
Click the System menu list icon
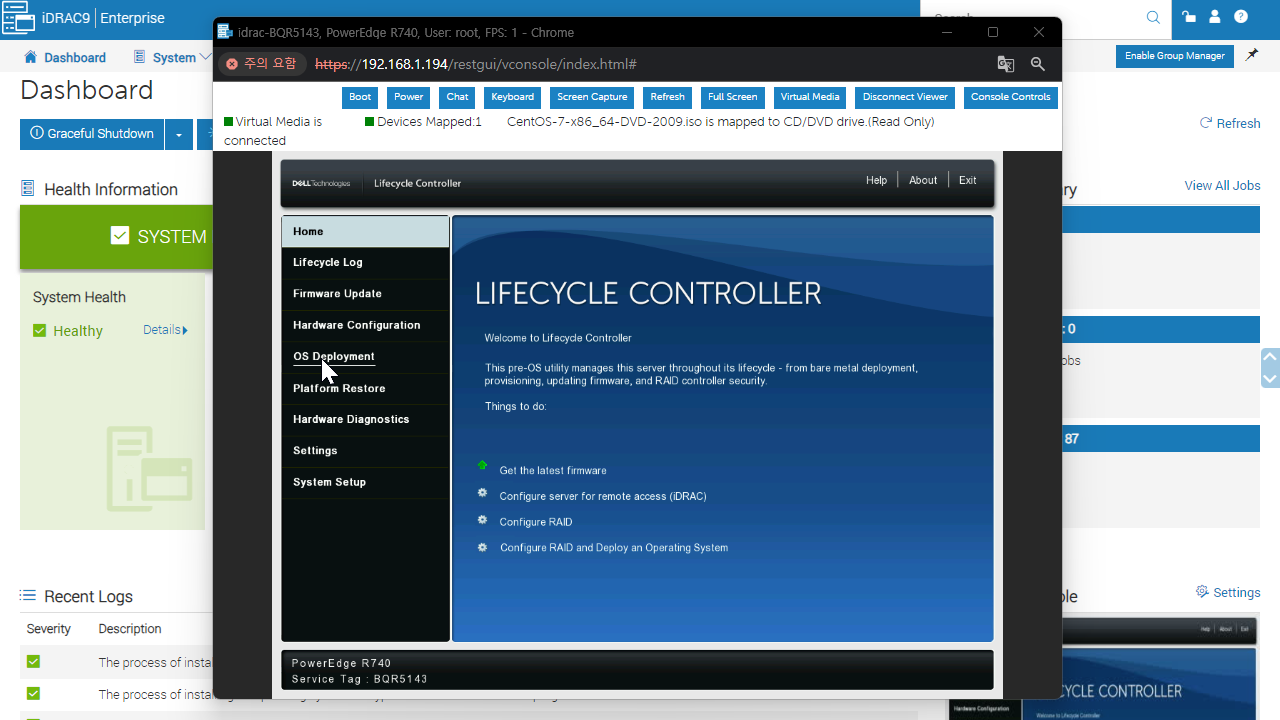pyautogui.click(x=139, y=57)
